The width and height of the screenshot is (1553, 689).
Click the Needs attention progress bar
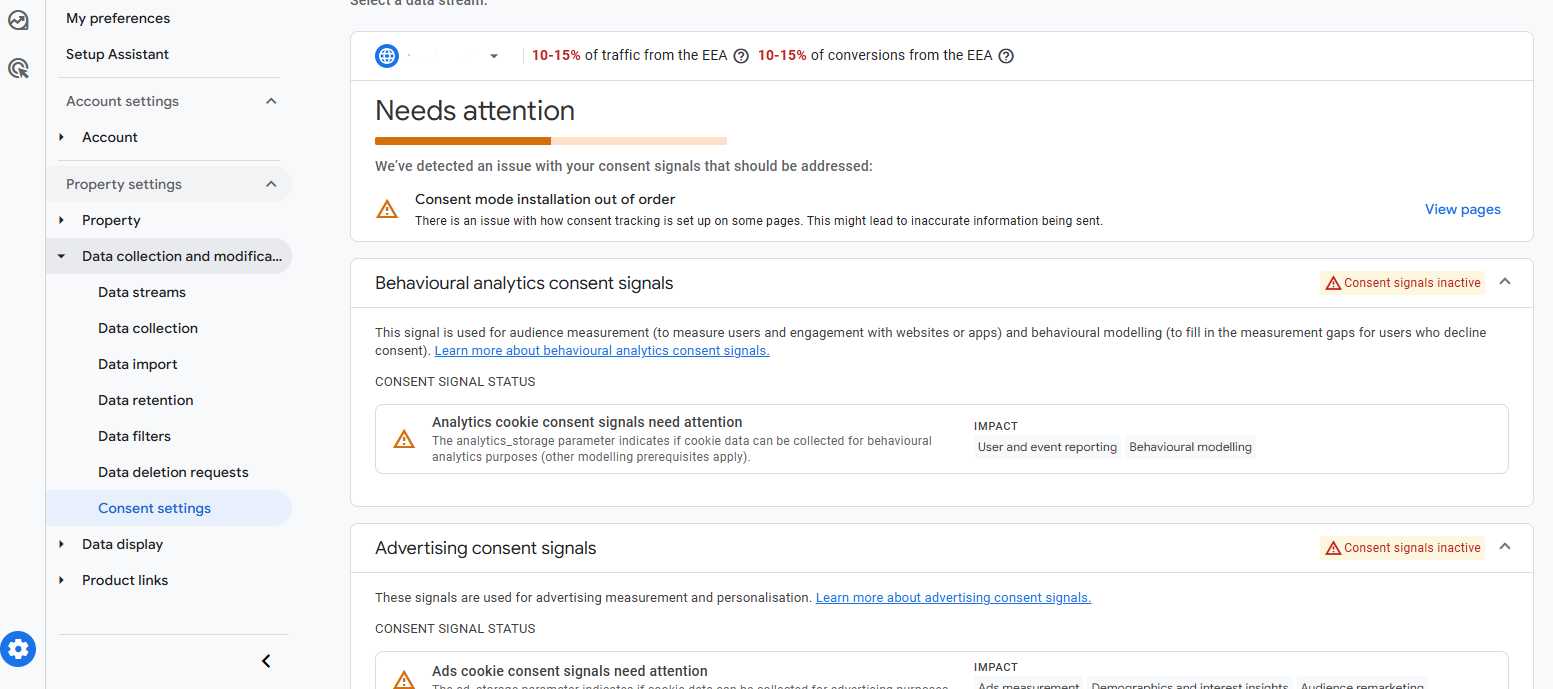pos(551,141)
